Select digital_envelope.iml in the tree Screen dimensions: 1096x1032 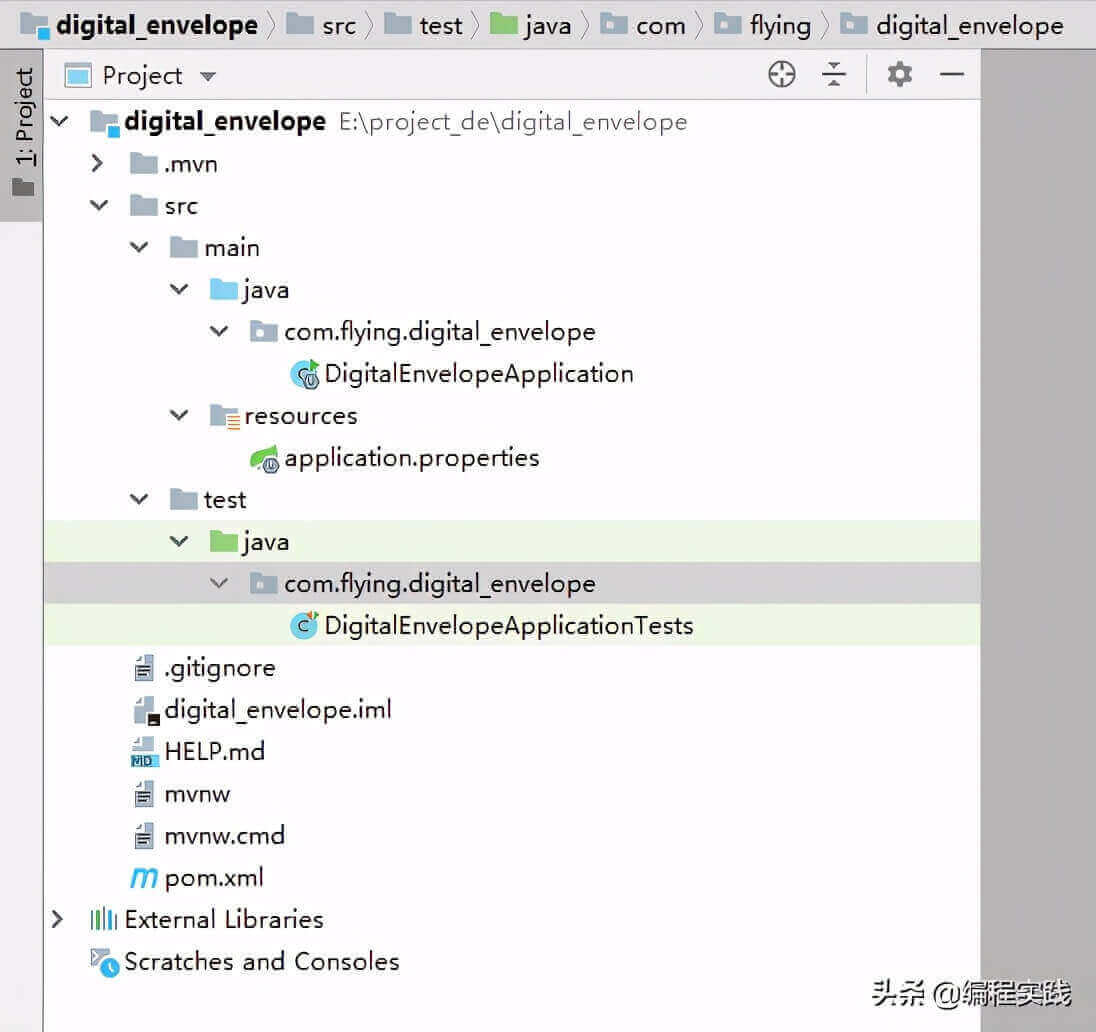coord(278,710)
